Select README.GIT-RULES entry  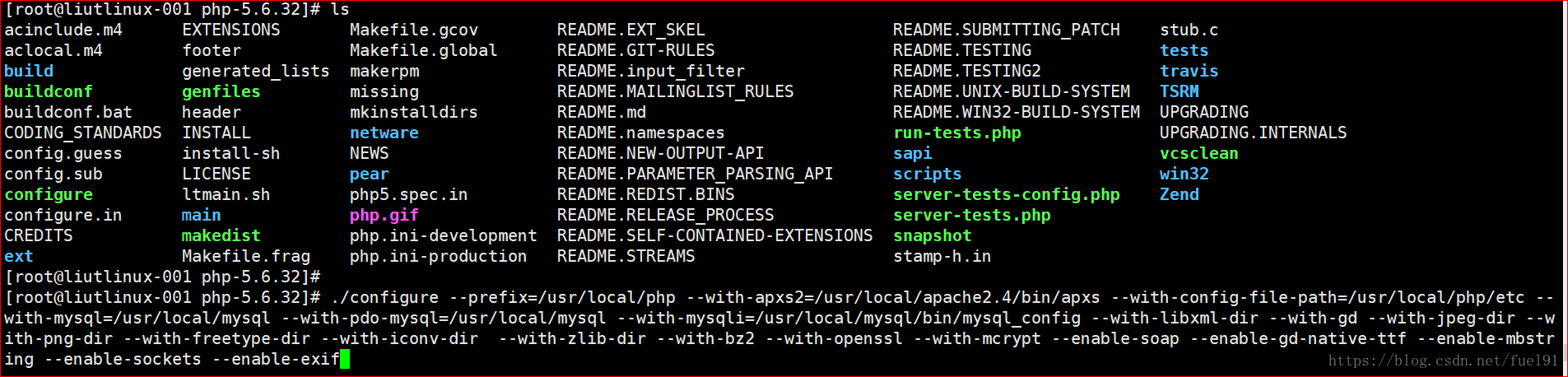tap(636, 51)
